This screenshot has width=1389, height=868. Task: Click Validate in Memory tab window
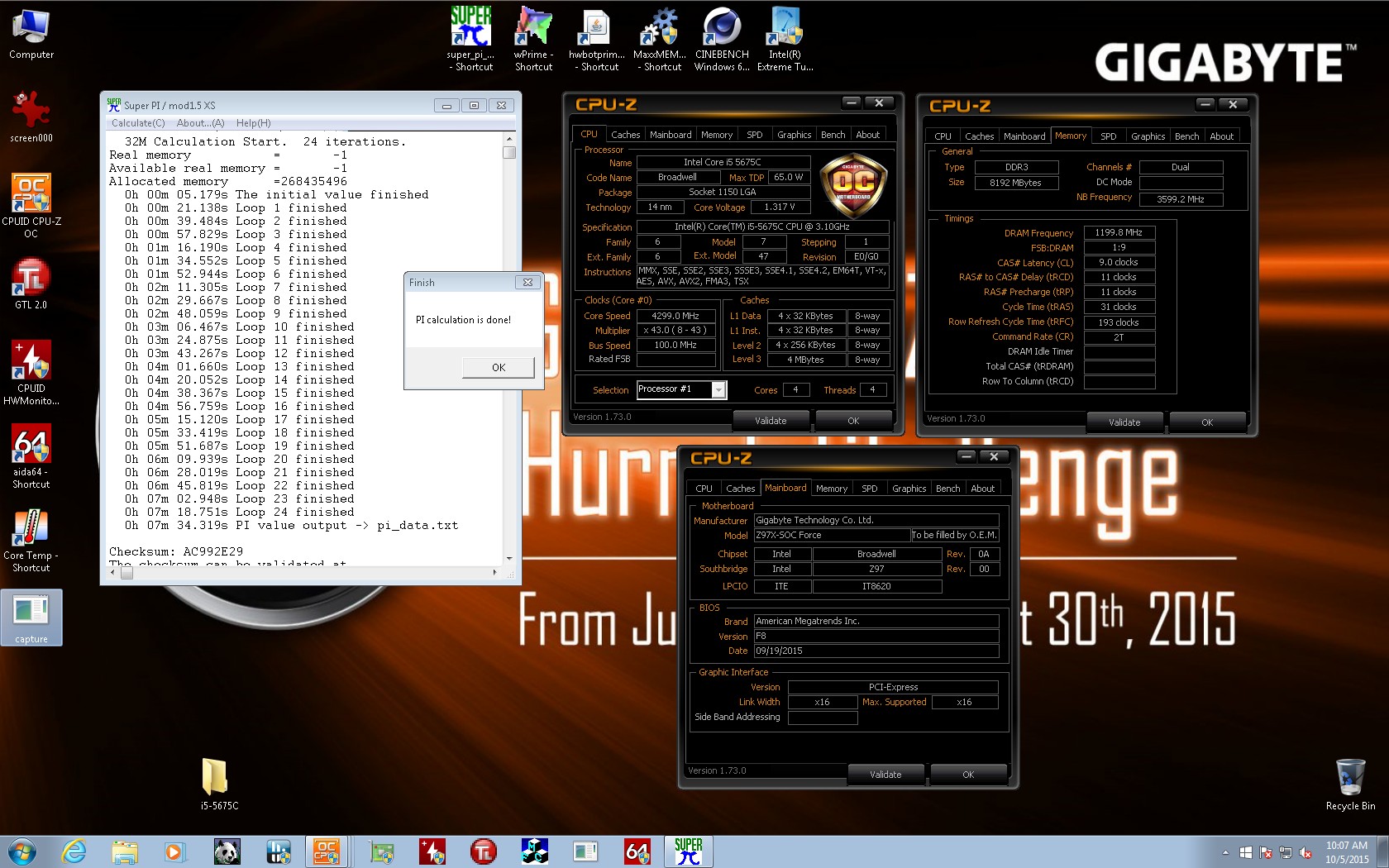pyautogui.click(x=1124, y=422)
